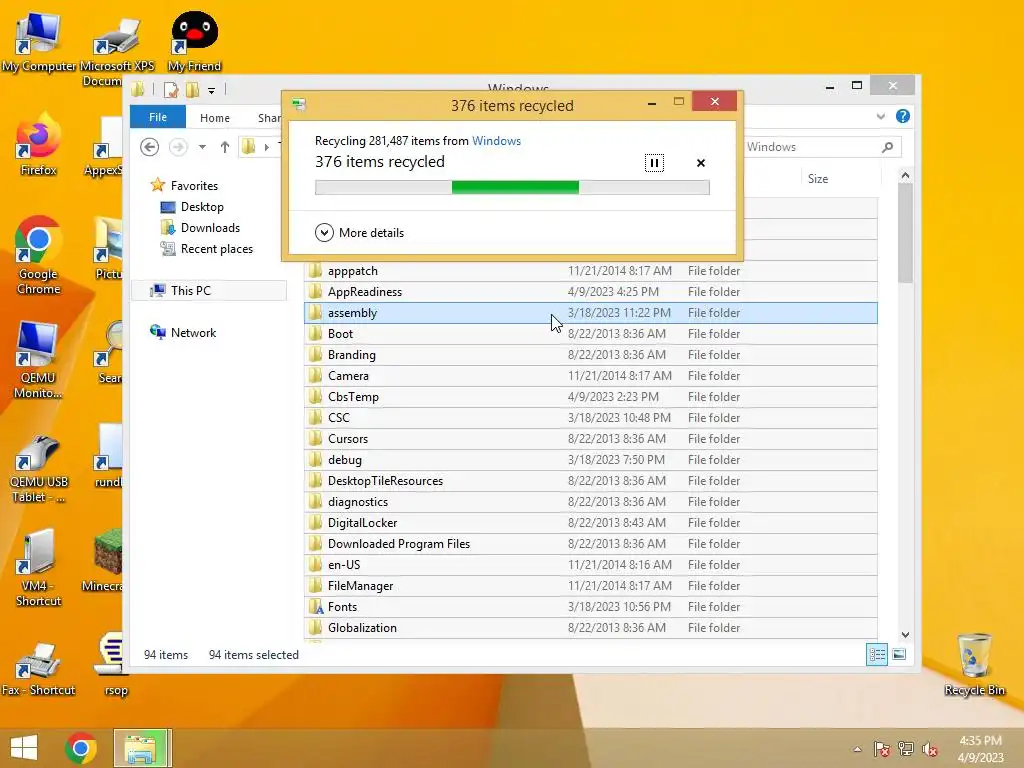
Task: Show hidden tray icons arrow
Action: coord(857,749)
